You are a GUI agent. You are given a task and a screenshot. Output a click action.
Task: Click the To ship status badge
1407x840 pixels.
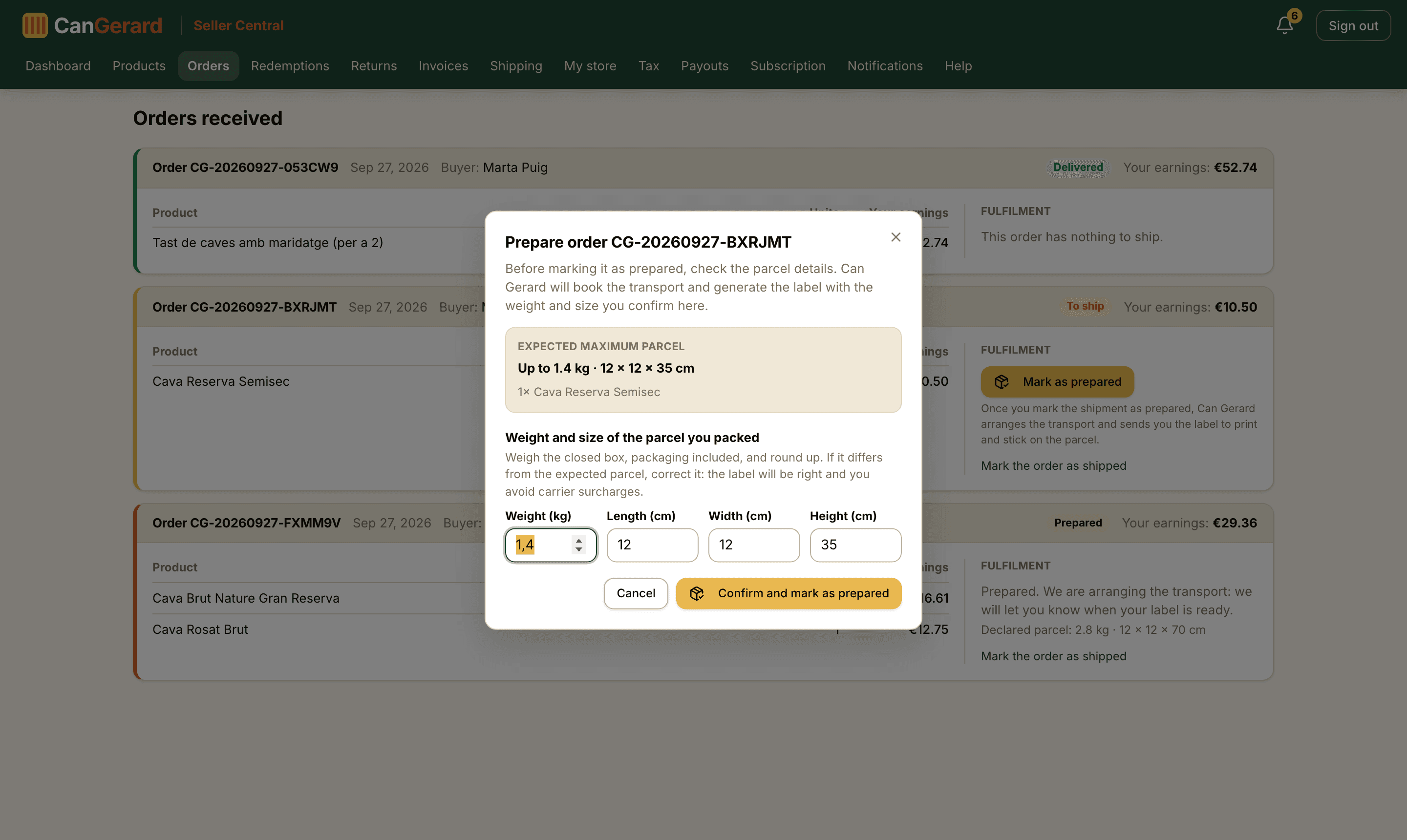tap(1085, 306)
